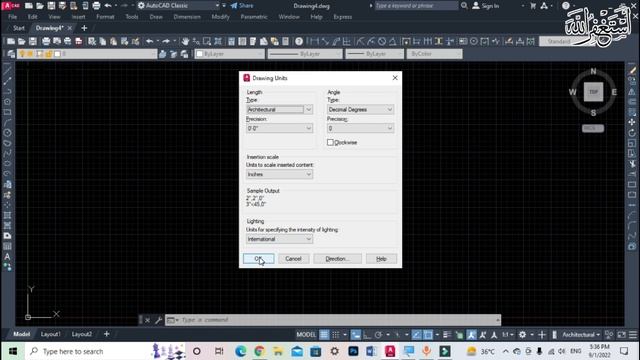Image resolution: width=640 pixels, height=360 pixels.
Task: Activate the Pan hand tool
Action: pos(185,41)
